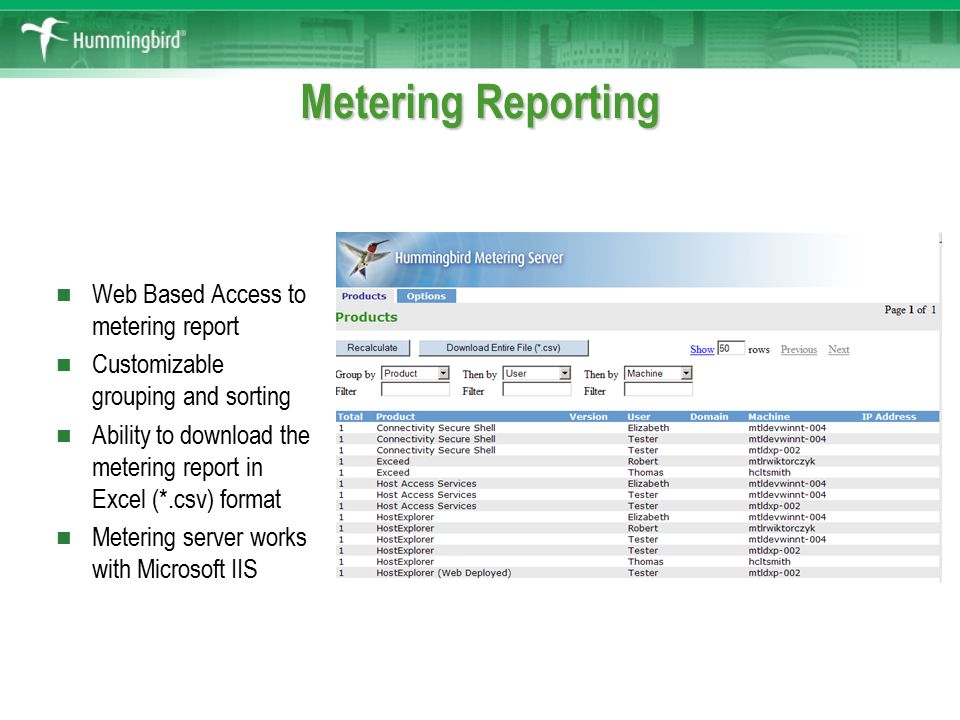The image size is (960, 720).
Task: Click the Show link
Action: (702, 349)
